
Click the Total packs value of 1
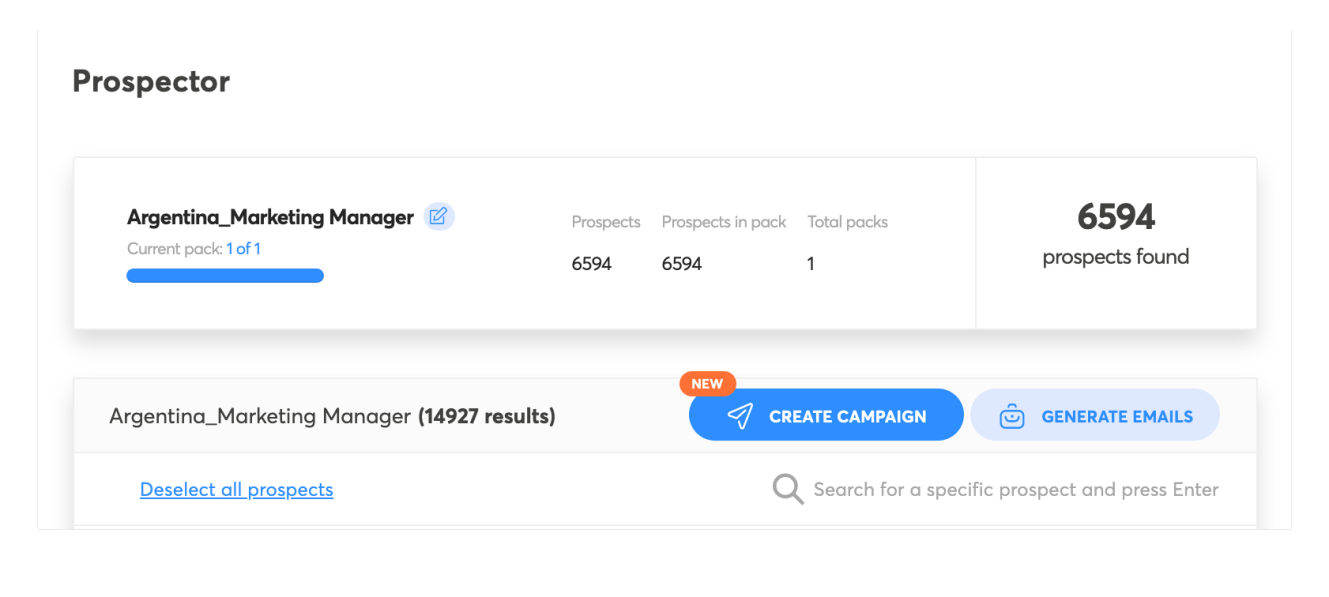(811, 264)
